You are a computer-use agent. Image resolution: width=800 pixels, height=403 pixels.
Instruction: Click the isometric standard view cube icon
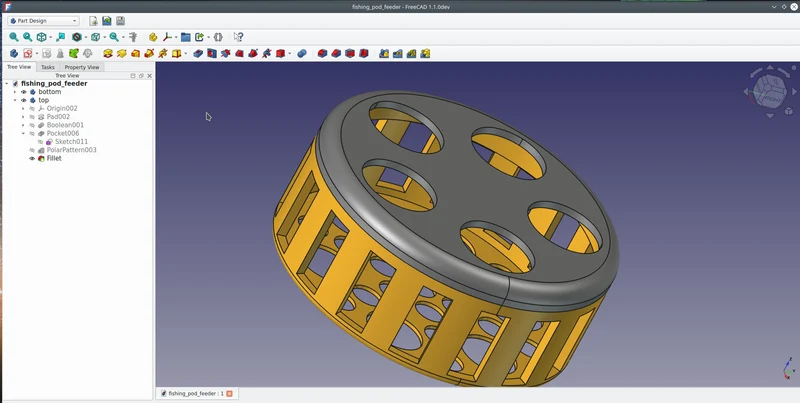(x=41, y=37)
